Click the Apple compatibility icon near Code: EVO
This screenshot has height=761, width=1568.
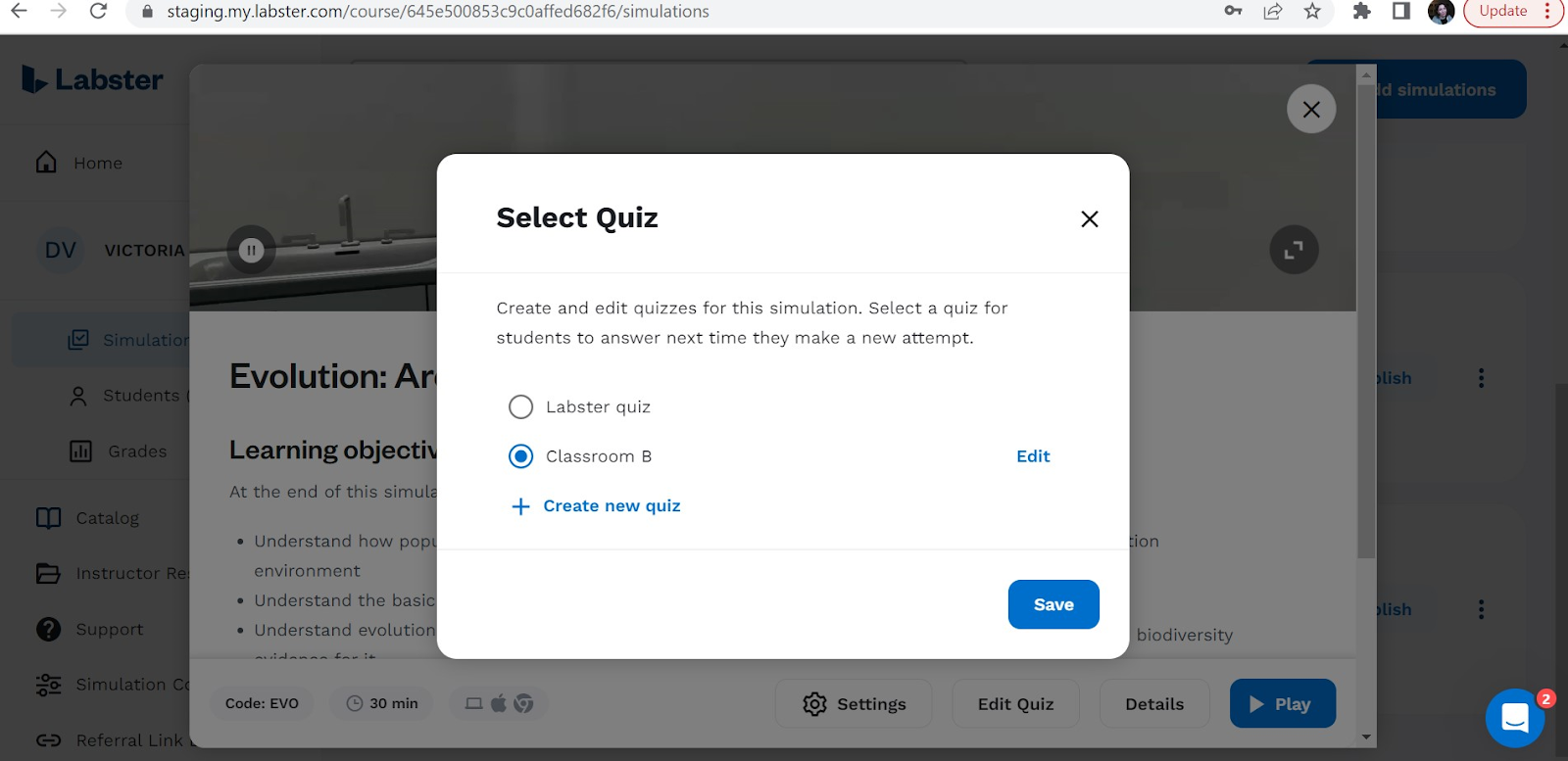point(498,702)
